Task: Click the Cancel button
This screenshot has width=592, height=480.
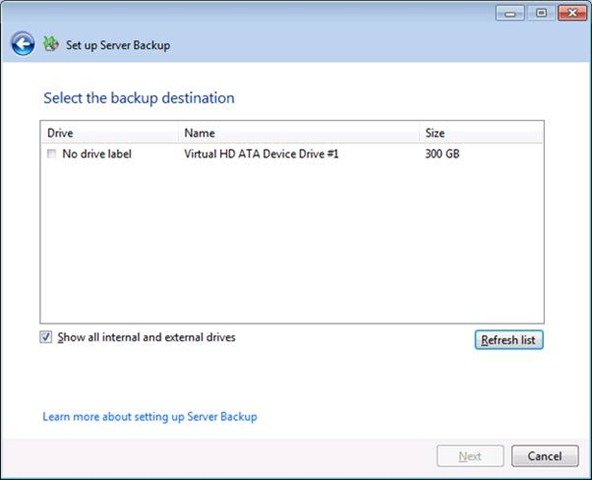Action: (544, 456)
